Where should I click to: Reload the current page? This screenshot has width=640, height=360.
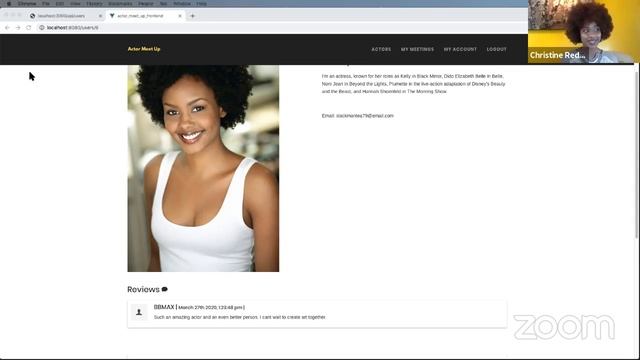click(29, 28)
